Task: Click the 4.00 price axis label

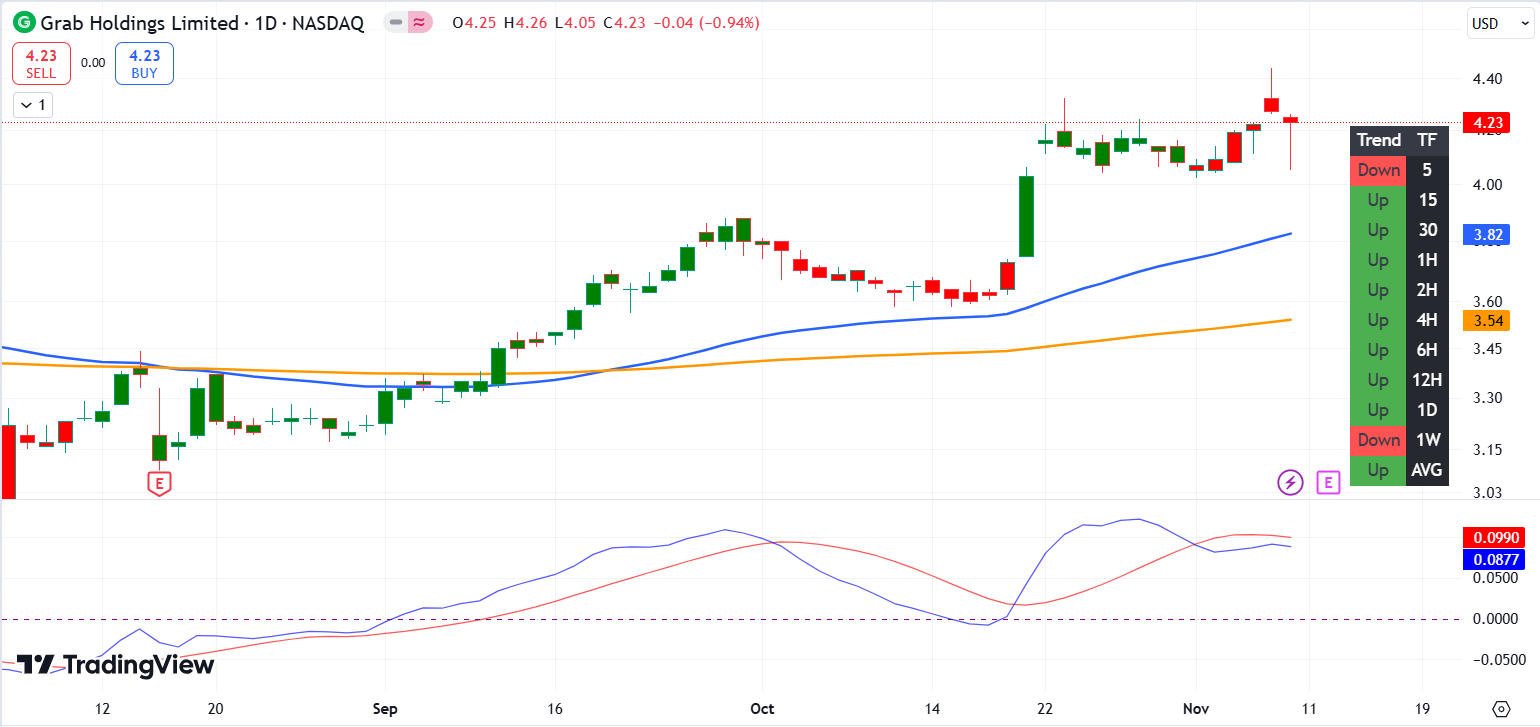Action: [1488, 185]
